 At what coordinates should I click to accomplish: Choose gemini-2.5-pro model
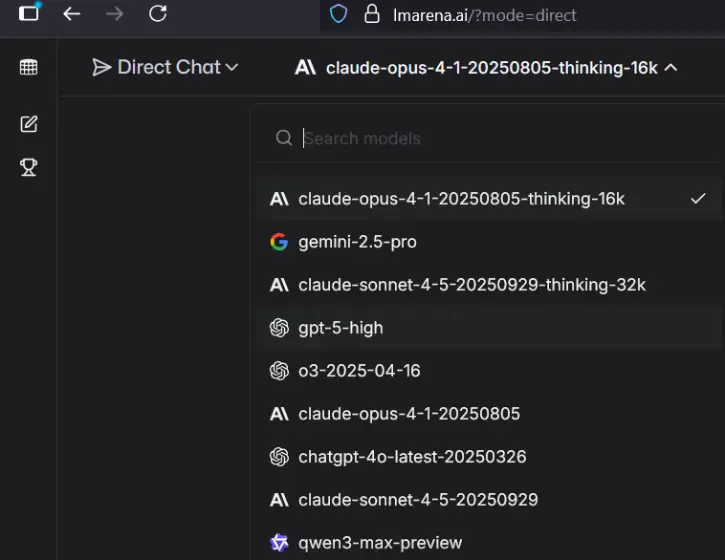coord(488,242)
